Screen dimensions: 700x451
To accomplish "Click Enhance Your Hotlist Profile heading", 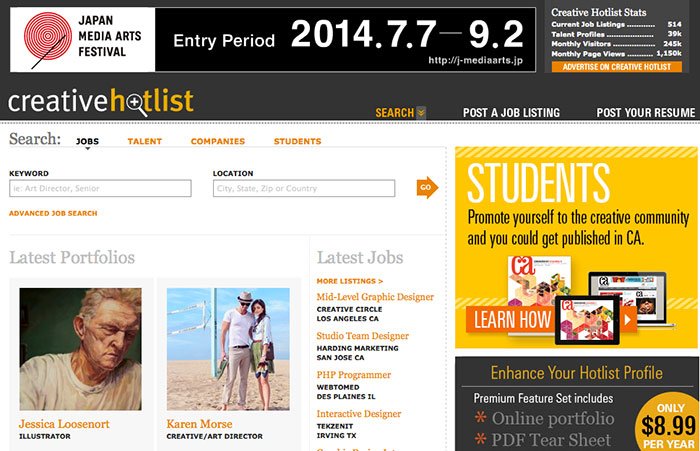I will (576, 373).
